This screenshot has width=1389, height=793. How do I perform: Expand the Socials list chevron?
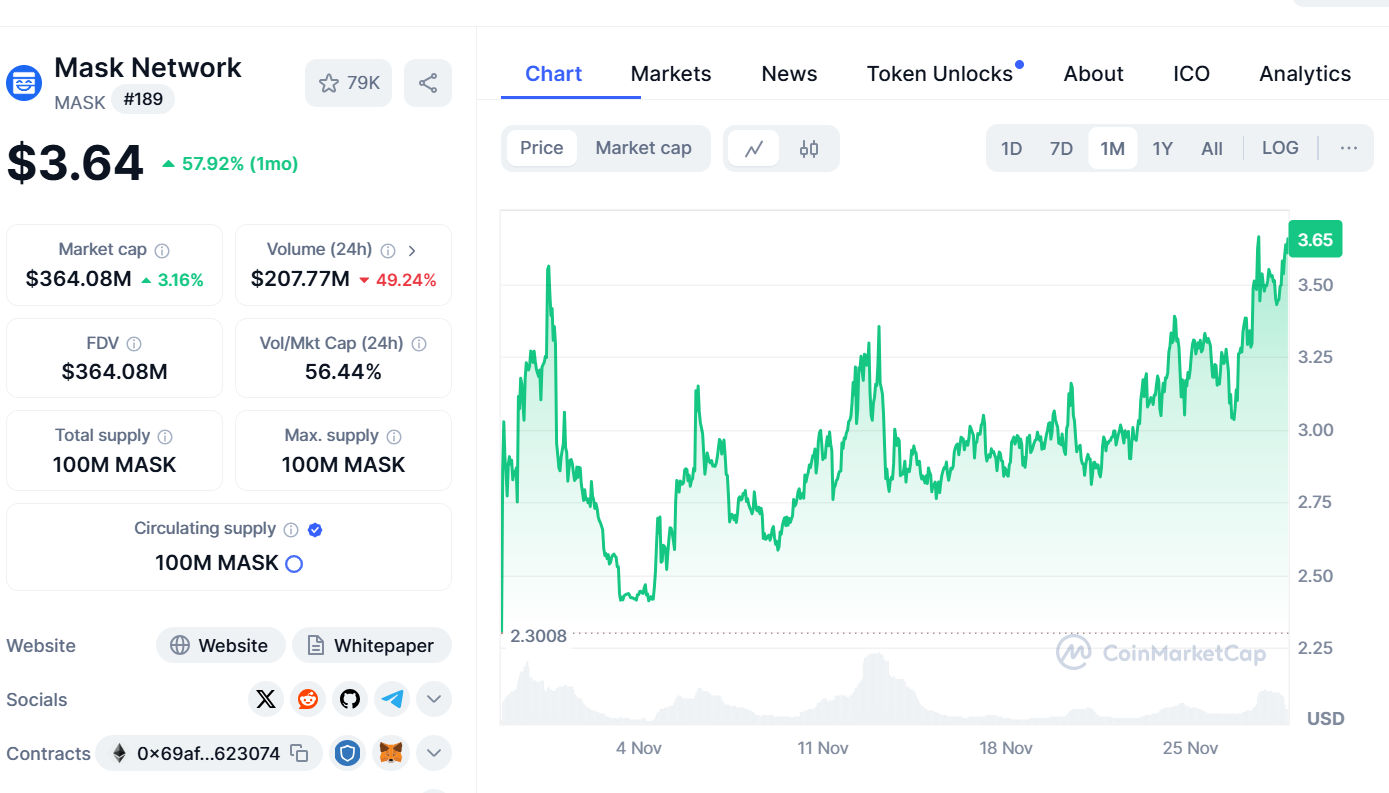(433, 699)
